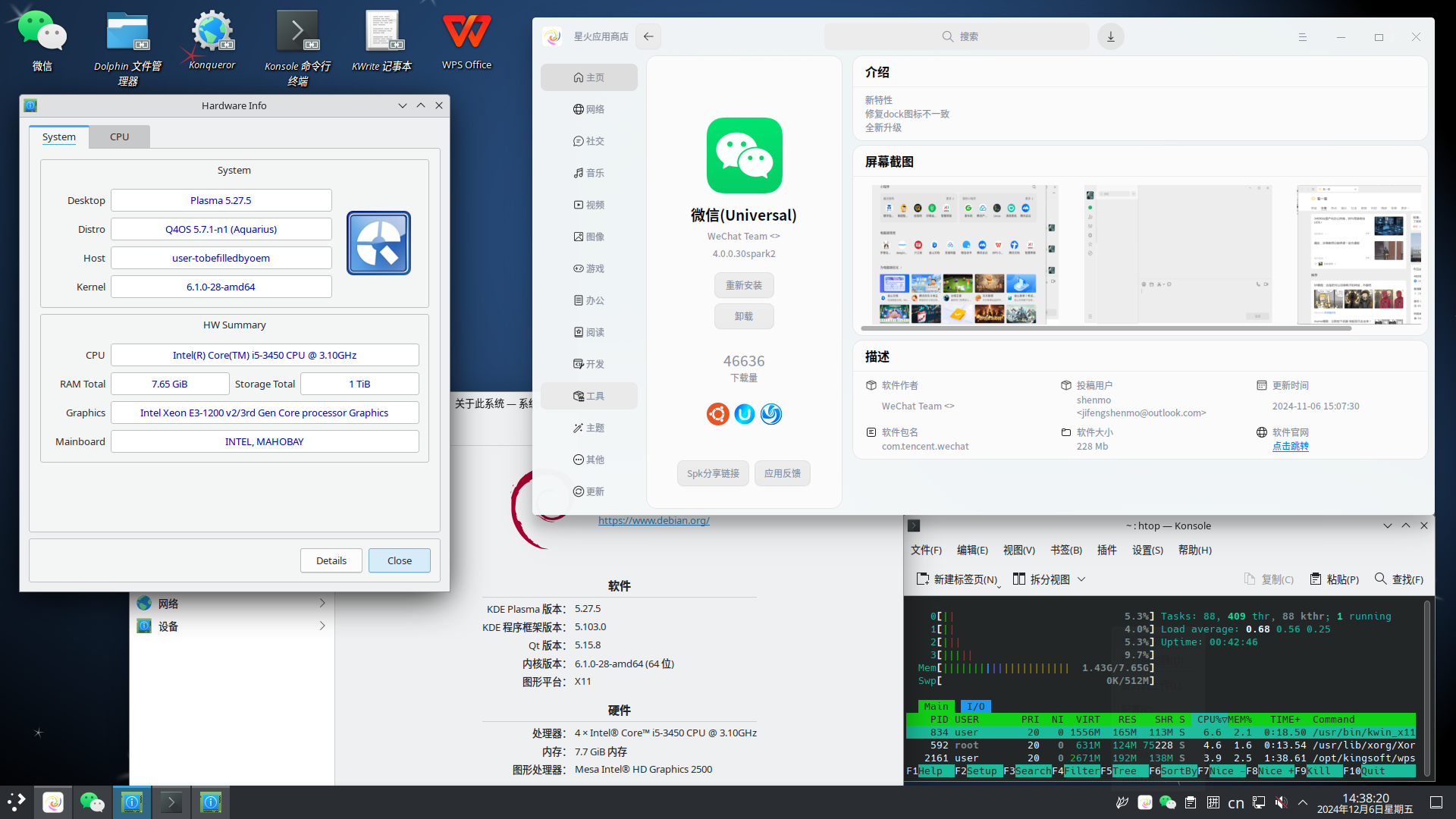Open Dolphin file manager desktop icon
This screenshot has height=819, width=1456.
click(x=127, y=48)
